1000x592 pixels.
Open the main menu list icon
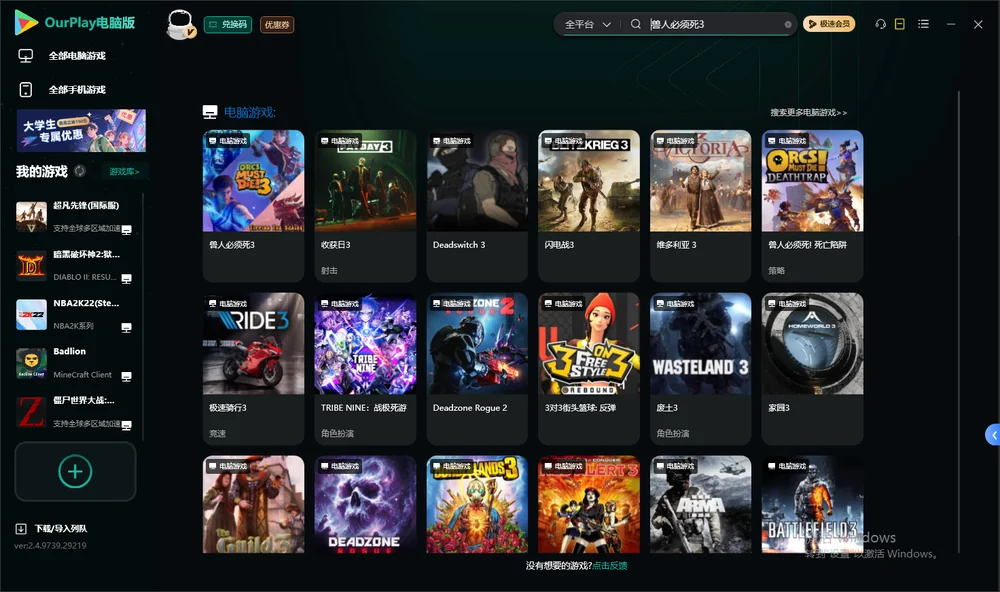pyautogui.click(x=923, y=24)
